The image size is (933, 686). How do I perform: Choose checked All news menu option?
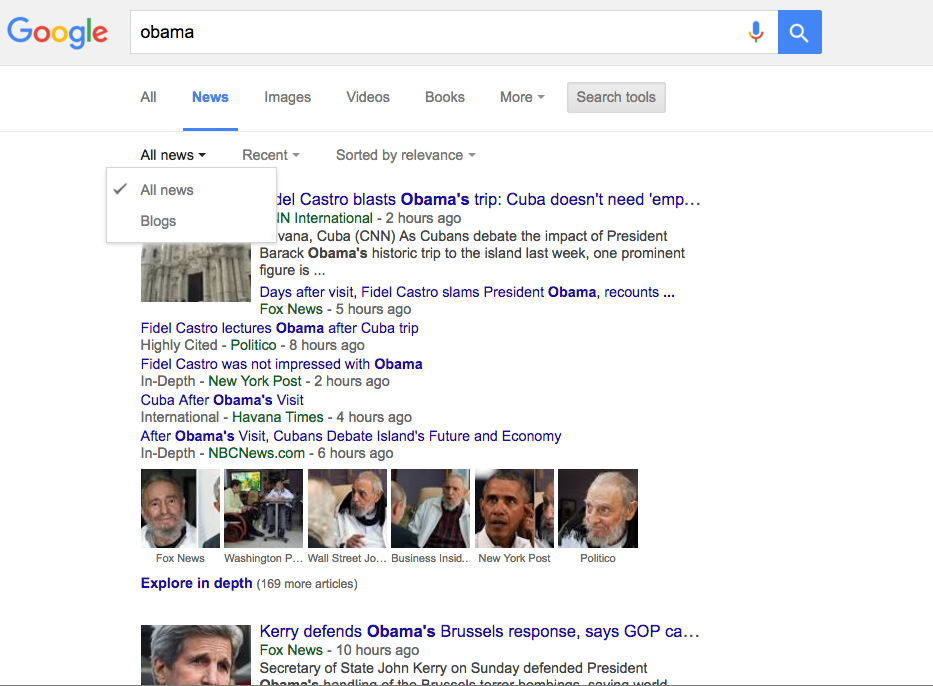(191, 190)
